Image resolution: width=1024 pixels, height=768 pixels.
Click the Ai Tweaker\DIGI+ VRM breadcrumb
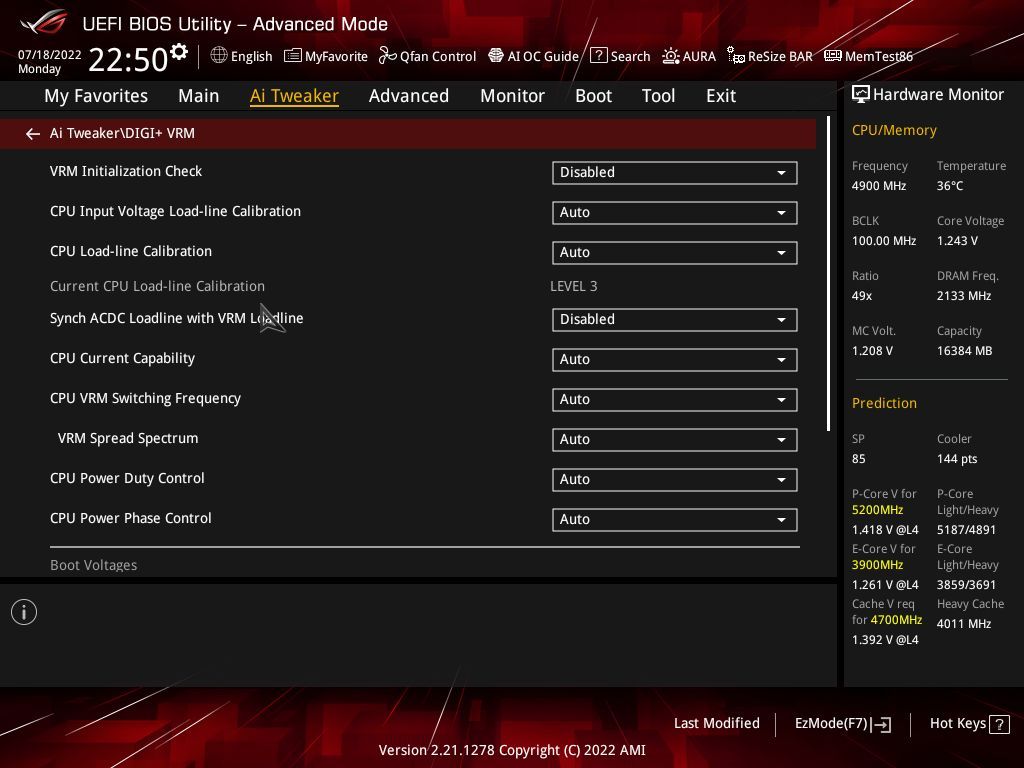pos(122,133)
